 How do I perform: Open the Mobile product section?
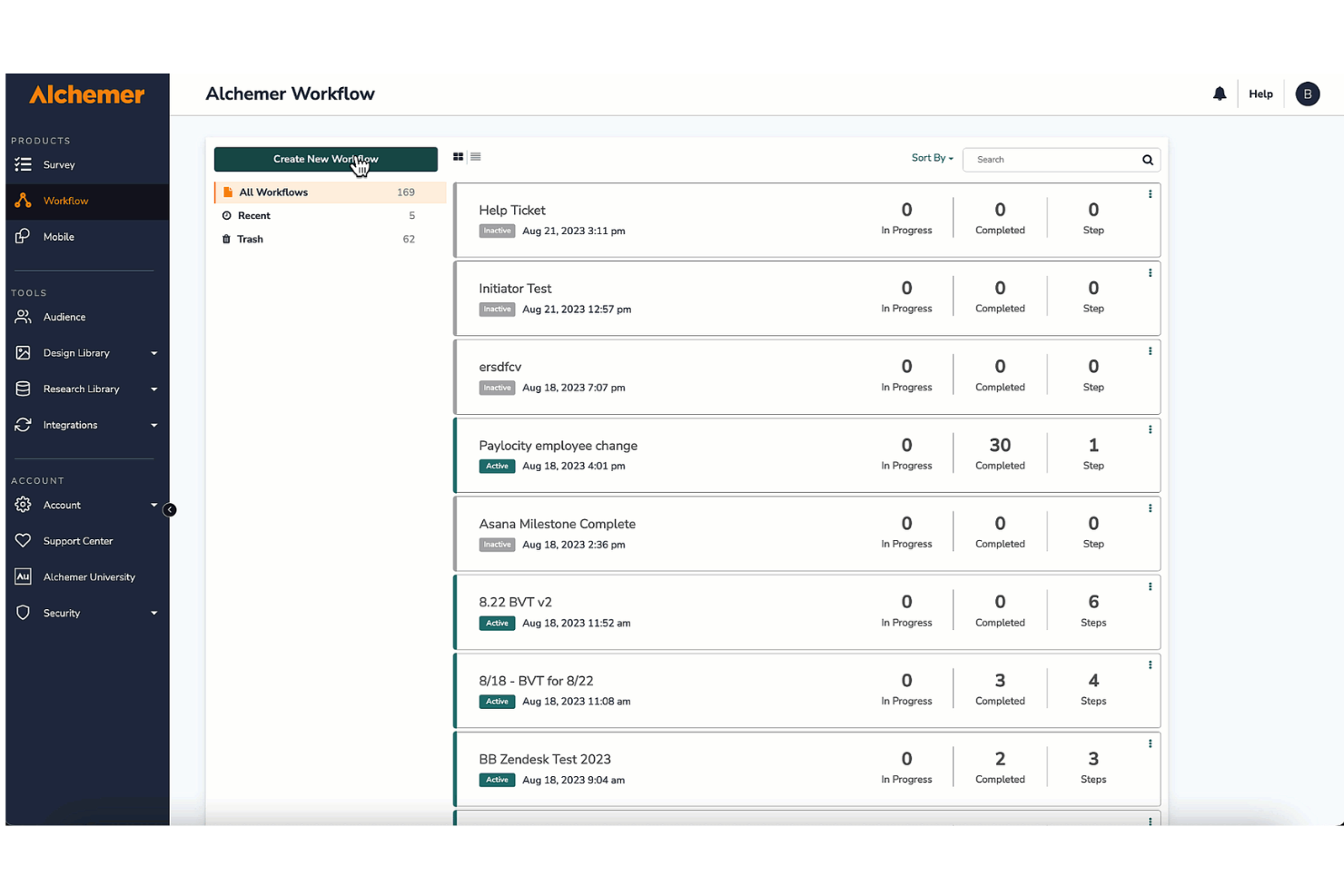[23, 236]
